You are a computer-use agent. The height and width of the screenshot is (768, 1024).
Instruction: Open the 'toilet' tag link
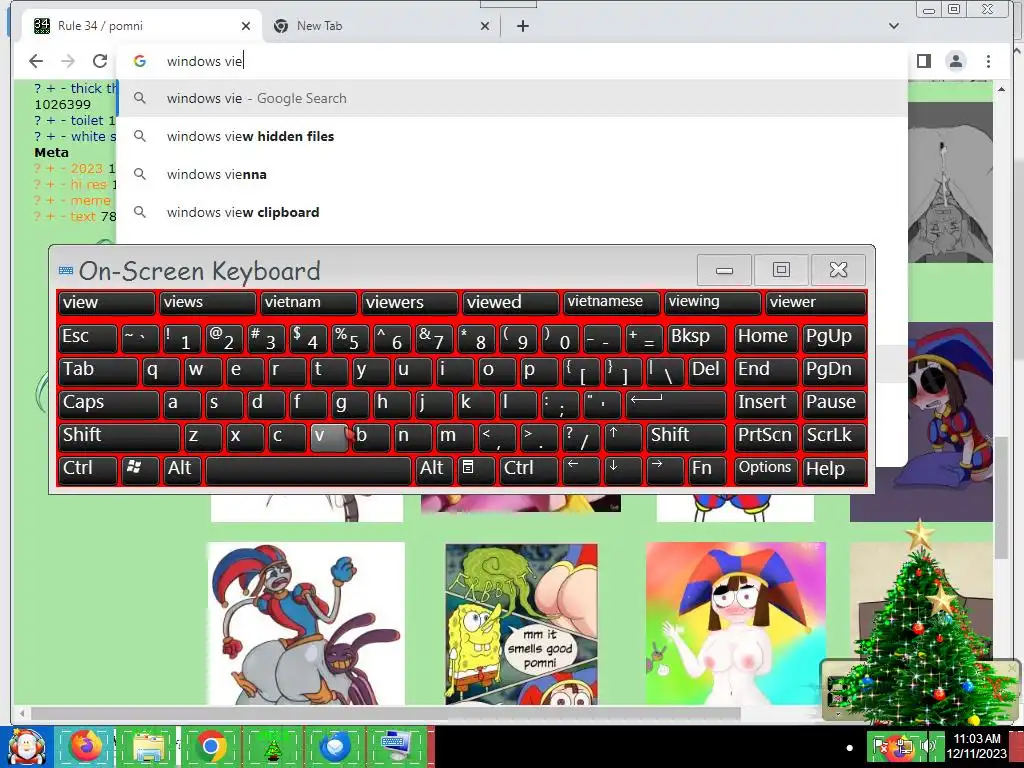(x=87, y=120)
